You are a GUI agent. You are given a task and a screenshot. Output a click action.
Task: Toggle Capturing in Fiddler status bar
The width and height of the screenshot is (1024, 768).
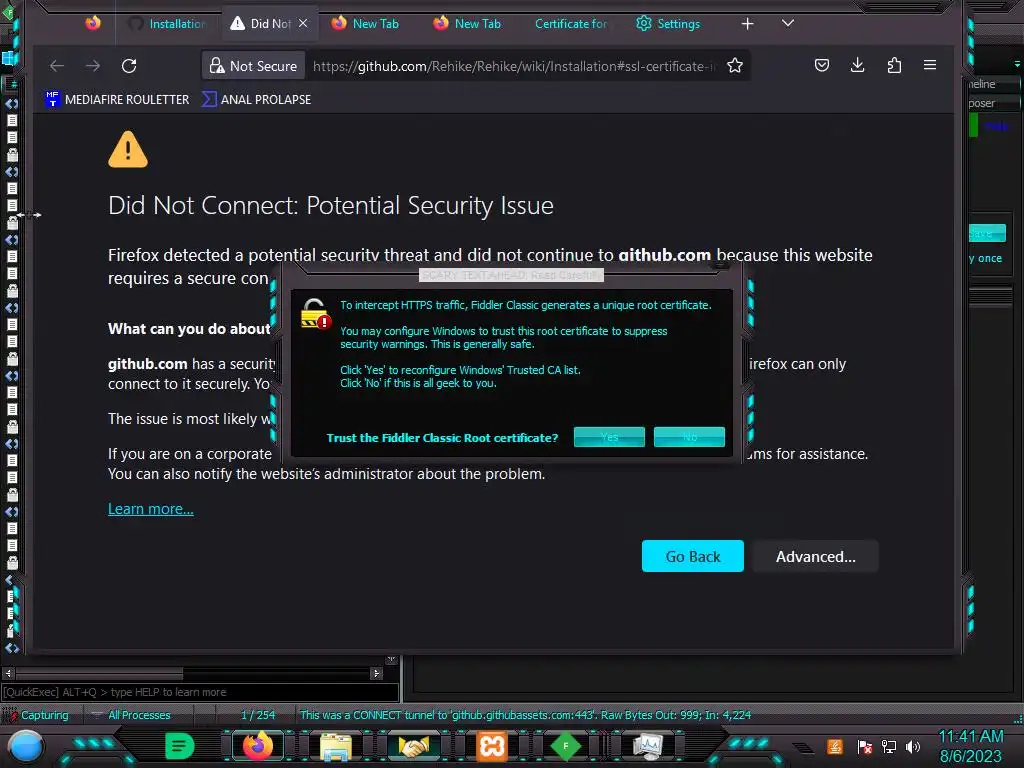tap(39, 715)
